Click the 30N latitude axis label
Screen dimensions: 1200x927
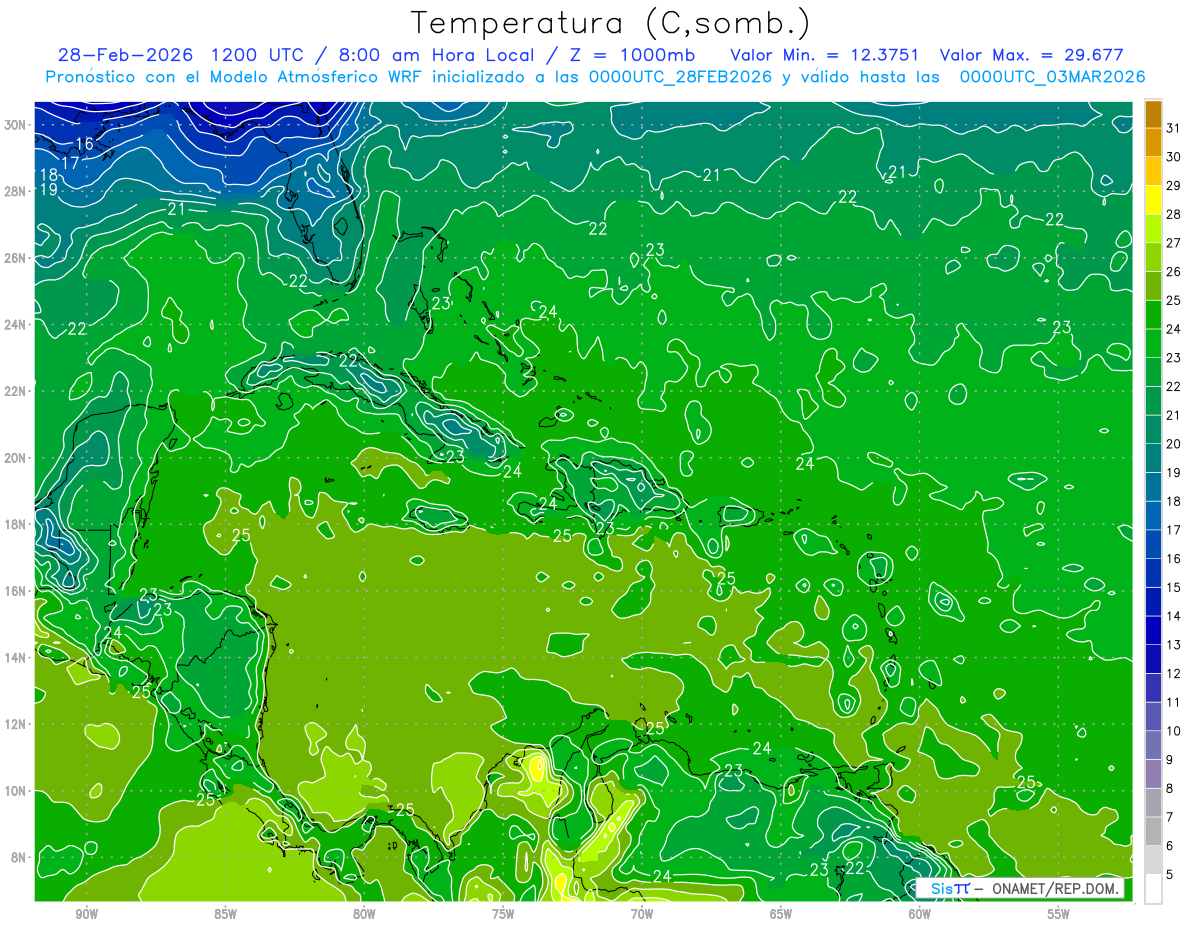click(x=15, y=124)
